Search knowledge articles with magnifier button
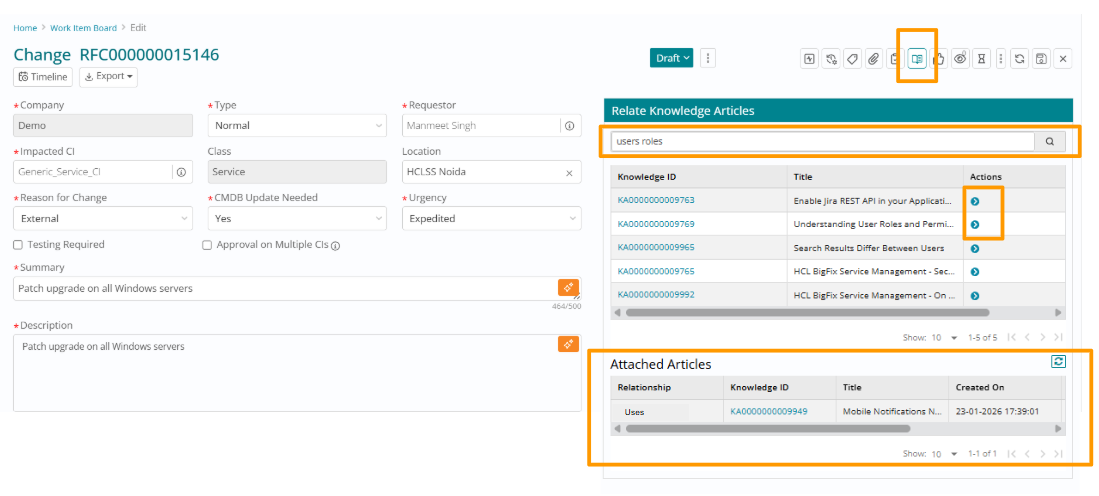The height and width of the screenshot is (496, 1099). [x=1050, y=142]
